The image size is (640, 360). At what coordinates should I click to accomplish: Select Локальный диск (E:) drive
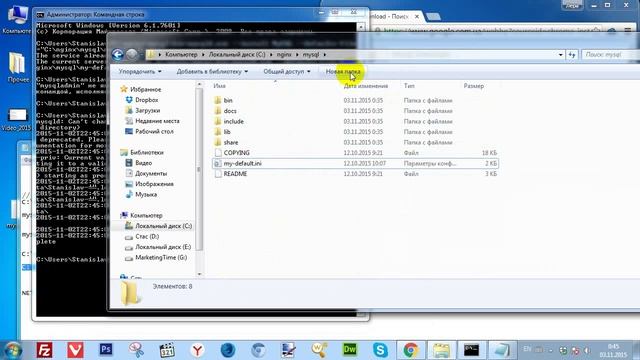pyautogui.click(x=163, y=247)
